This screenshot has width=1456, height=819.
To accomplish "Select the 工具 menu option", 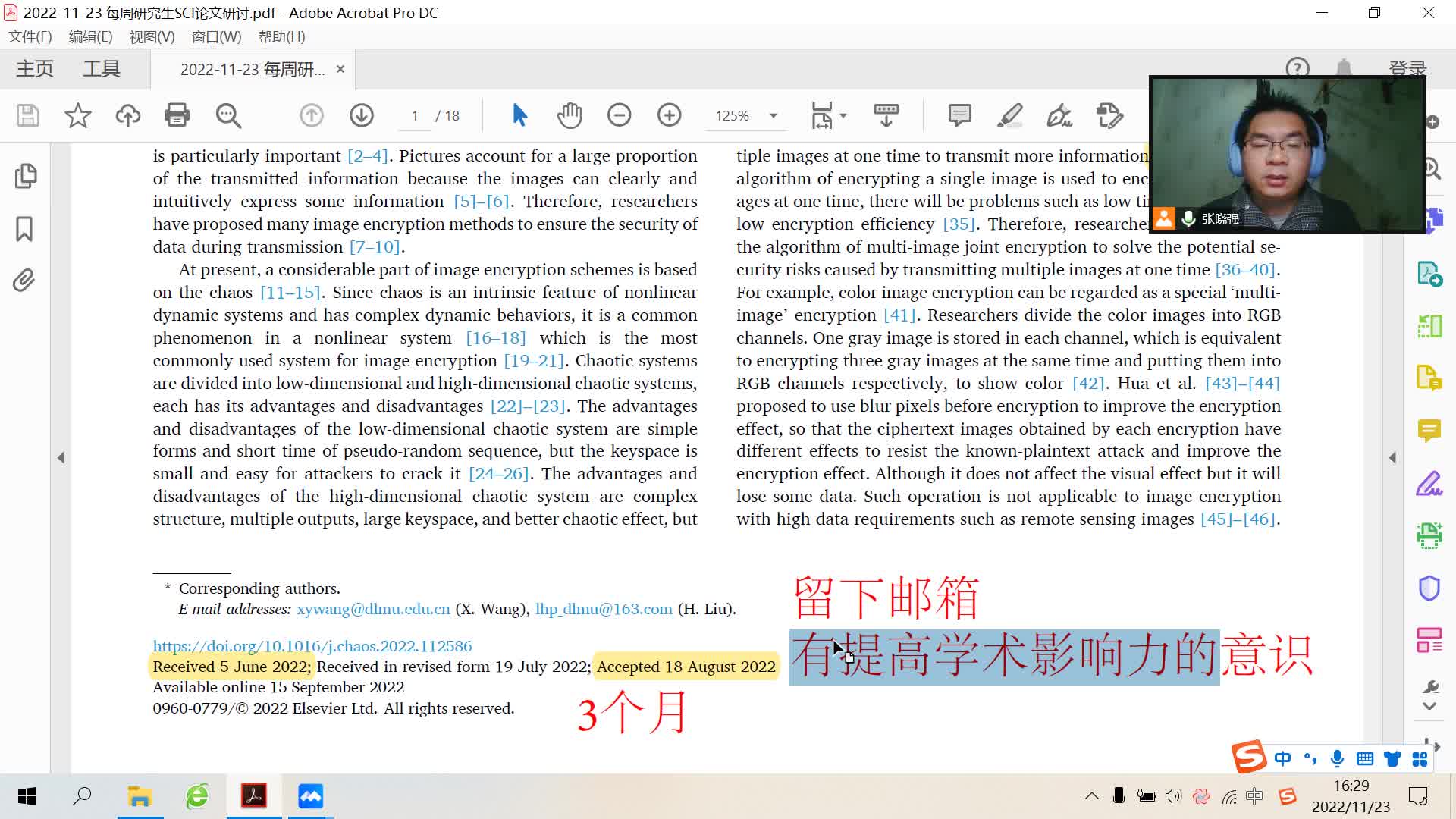I will point(100,68).
